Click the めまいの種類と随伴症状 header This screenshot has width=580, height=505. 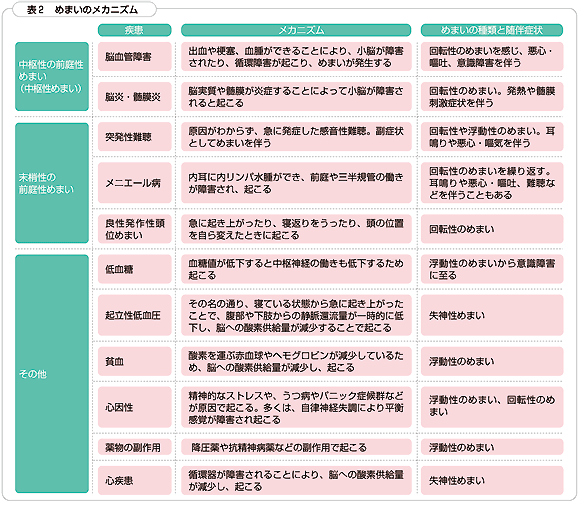coord(492,30)
